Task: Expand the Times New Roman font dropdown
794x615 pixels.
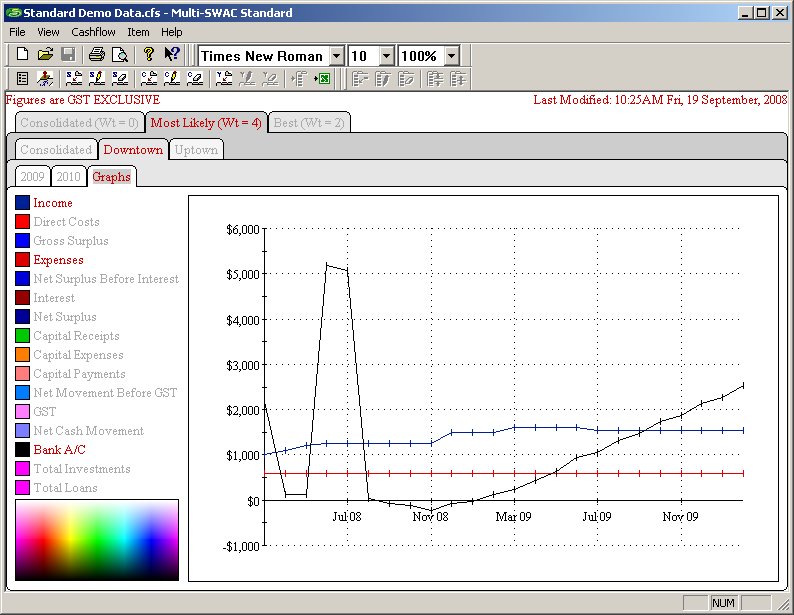Action: pos(336,57)
